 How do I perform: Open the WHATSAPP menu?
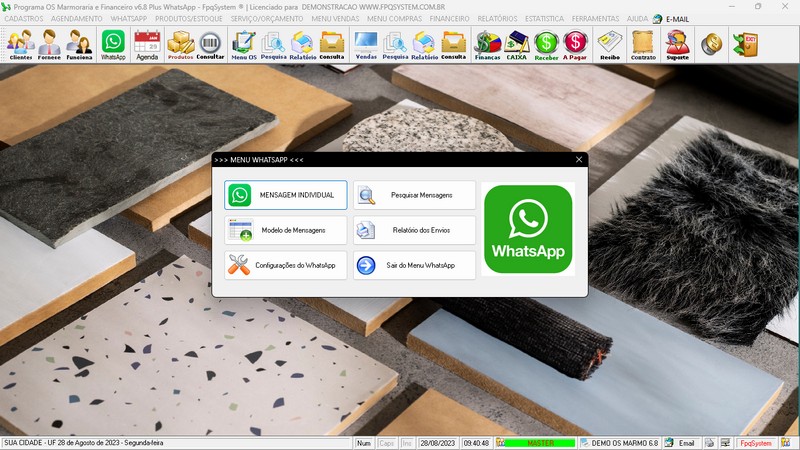129,19
